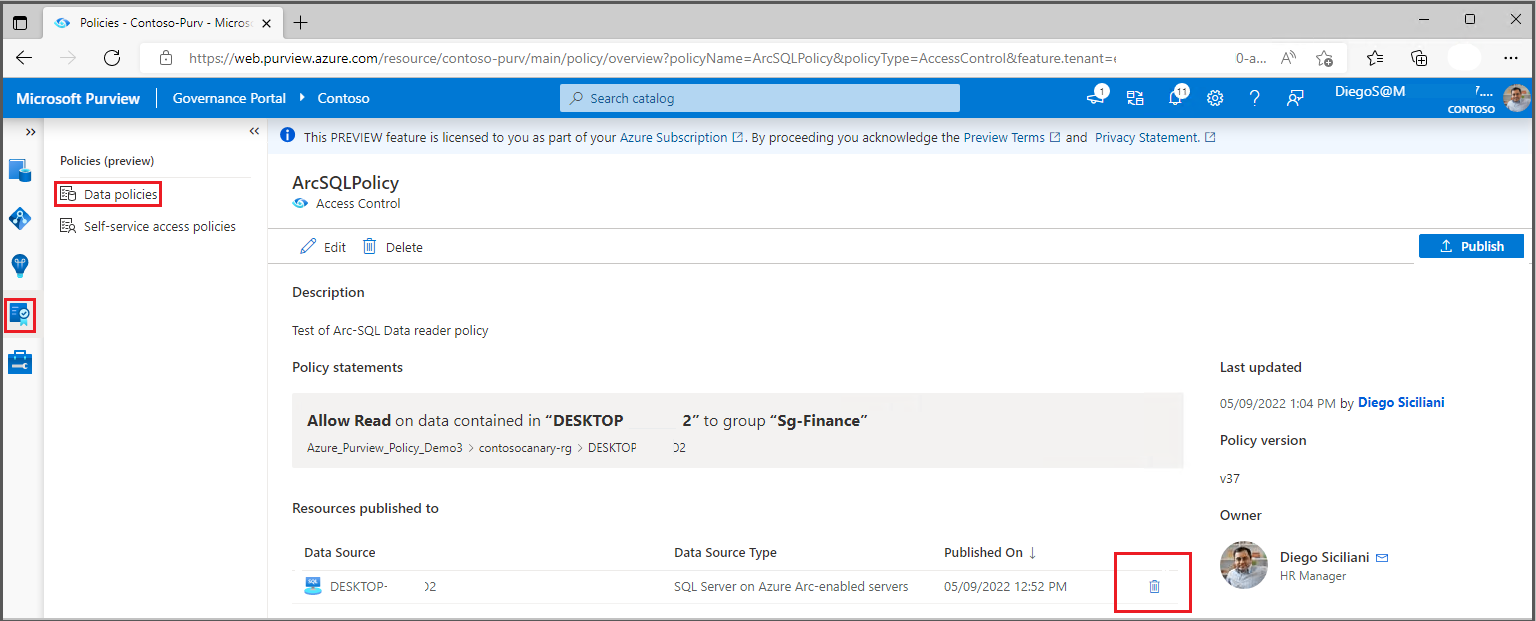The height and width of the screenshot is (621, 1536).
Task: Open the directory switch icon
Action: [1135, 98]
